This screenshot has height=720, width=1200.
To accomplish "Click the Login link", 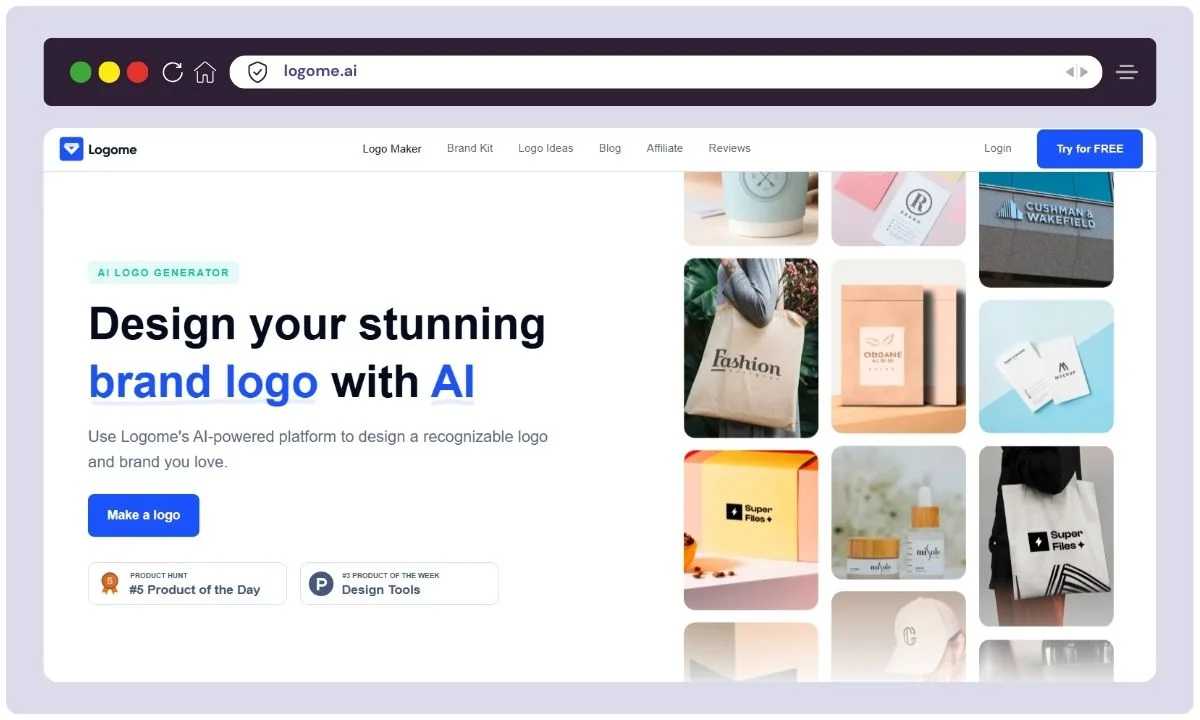I will click(x=997, y=148).
